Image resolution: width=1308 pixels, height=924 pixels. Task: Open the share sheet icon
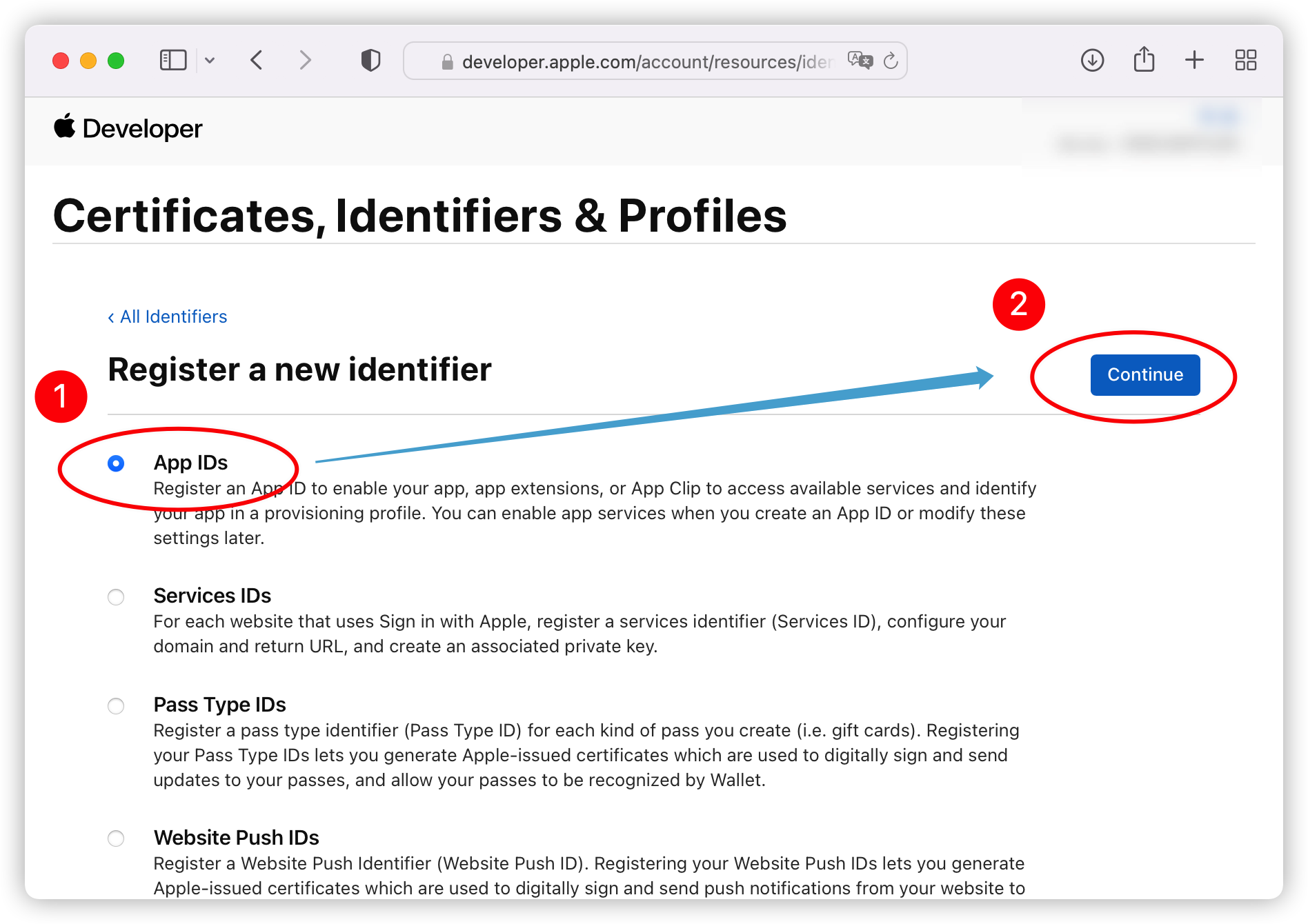pyautogui.click(x=1144, y=59)
